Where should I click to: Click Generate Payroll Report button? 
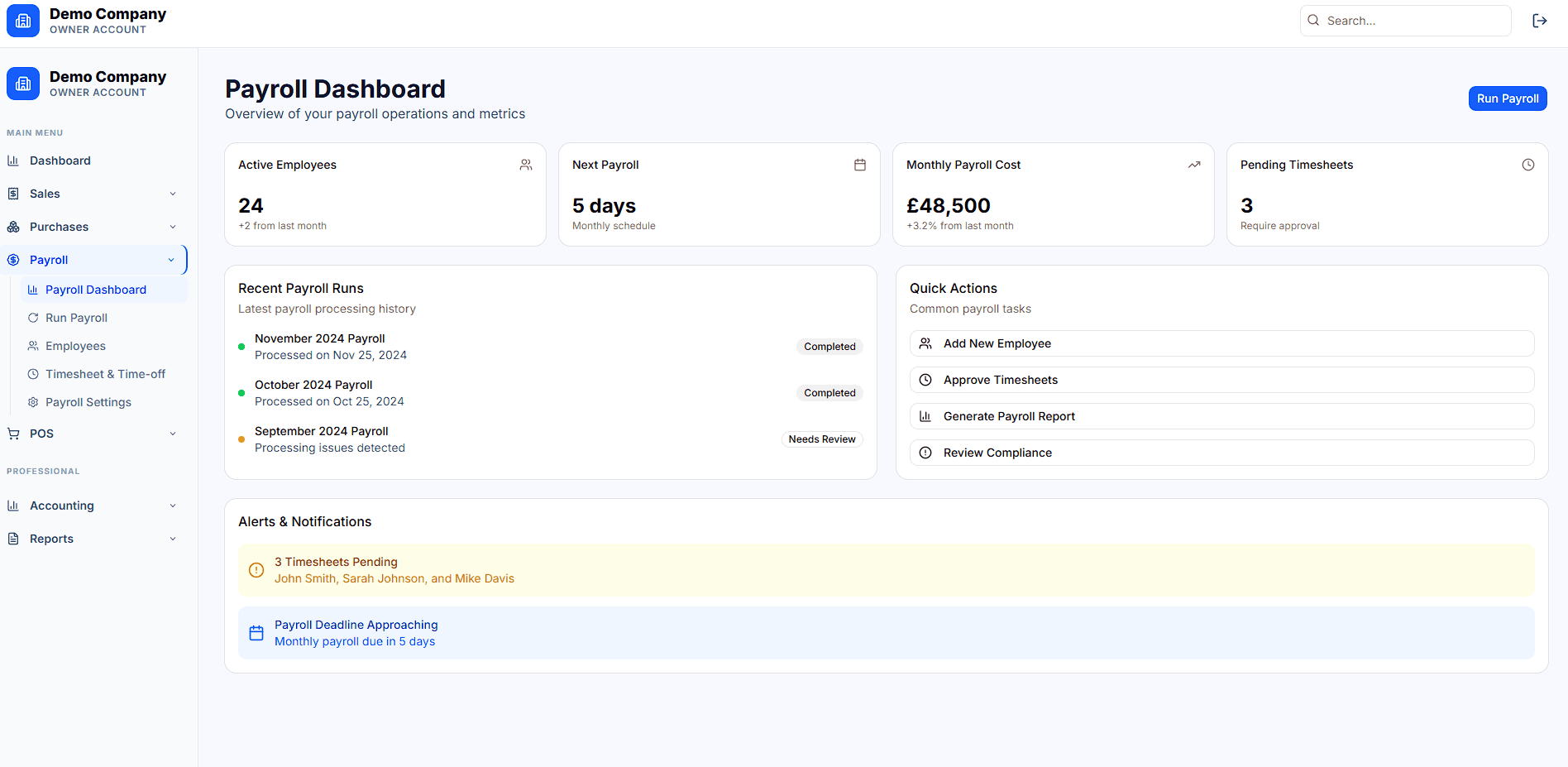tap(1221, 416)
